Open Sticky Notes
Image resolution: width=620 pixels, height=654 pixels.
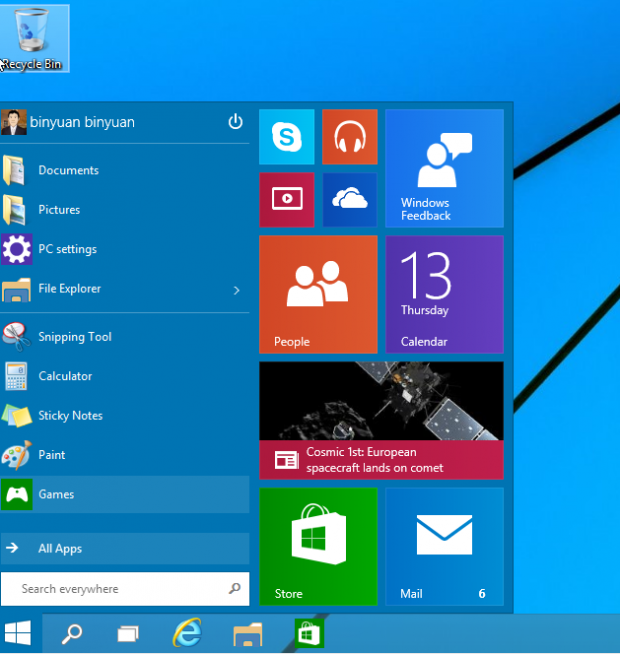(x=125, y=415)
